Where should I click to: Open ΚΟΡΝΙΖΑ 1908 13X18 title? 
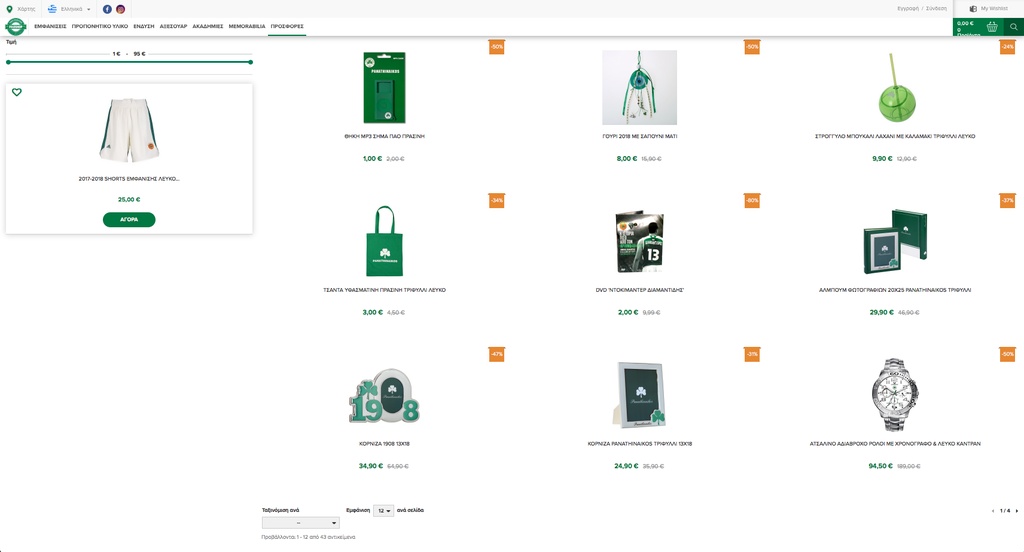click(x=385, y=444)
